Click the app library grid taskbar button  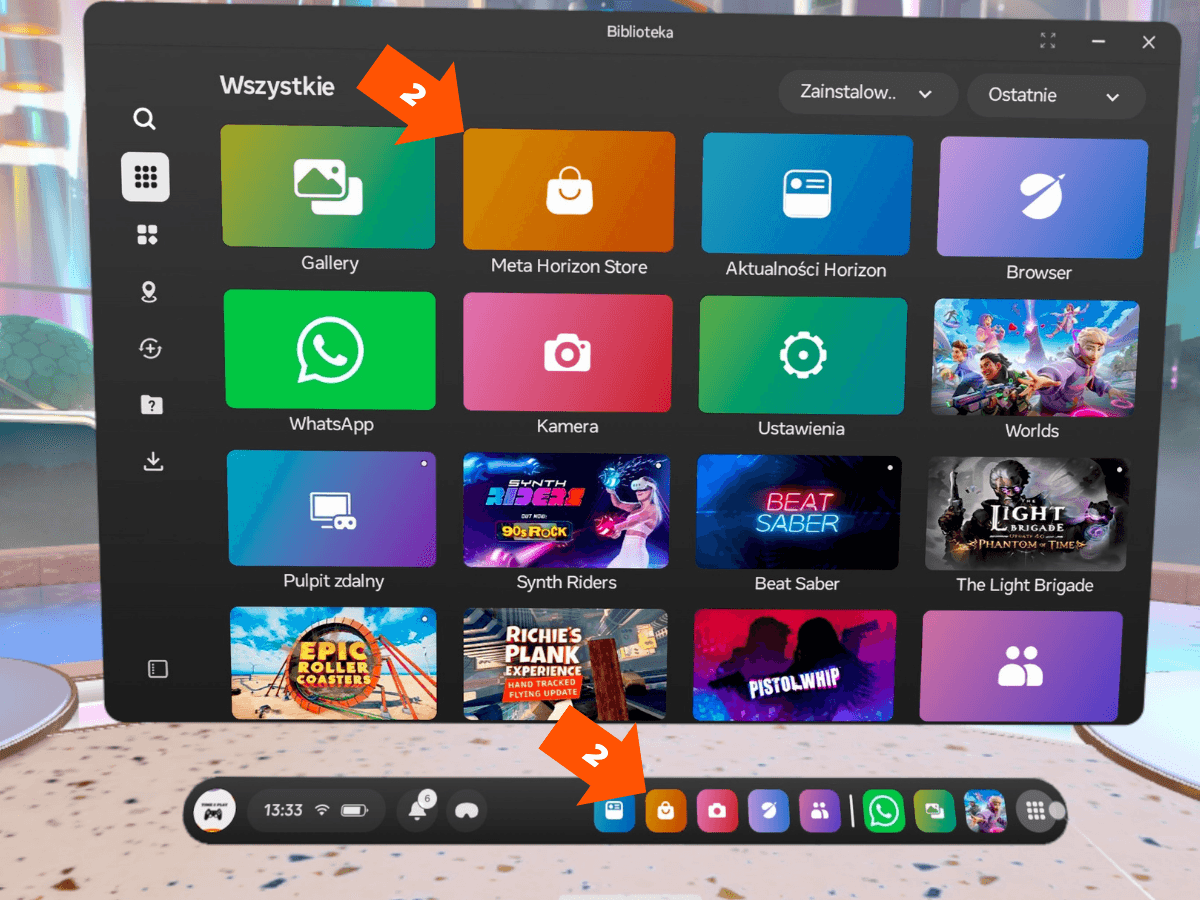(x=1037, y=812)
